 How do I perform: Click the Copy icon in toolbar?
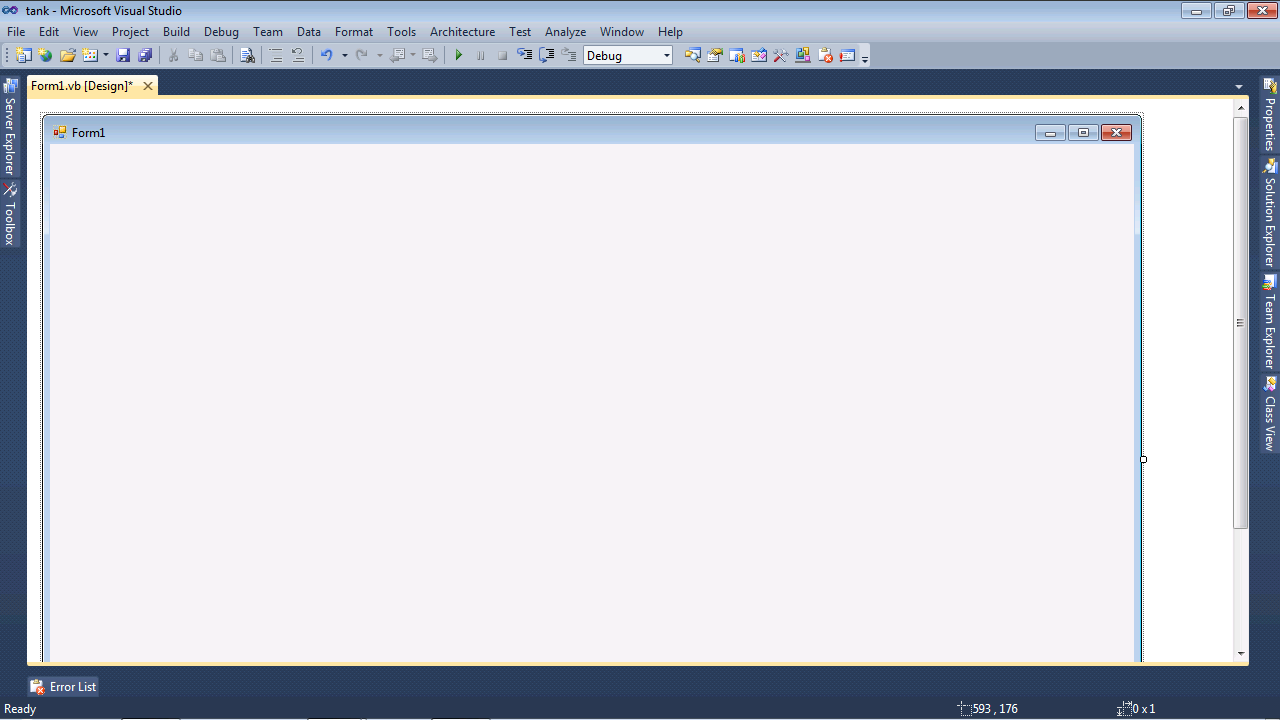[x=196, y=56]
